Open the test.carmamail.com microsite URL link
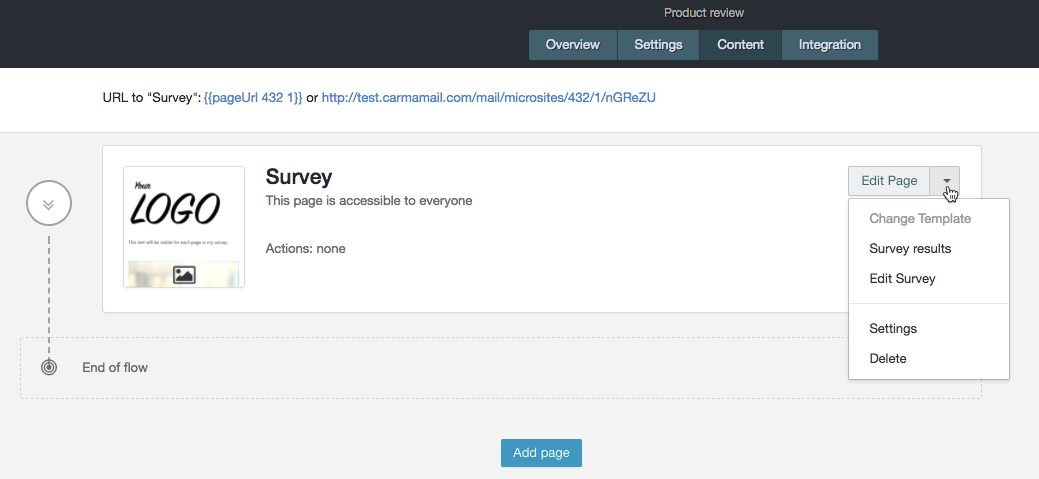Viewport: 1039px width, 479px height. point(488,98)
